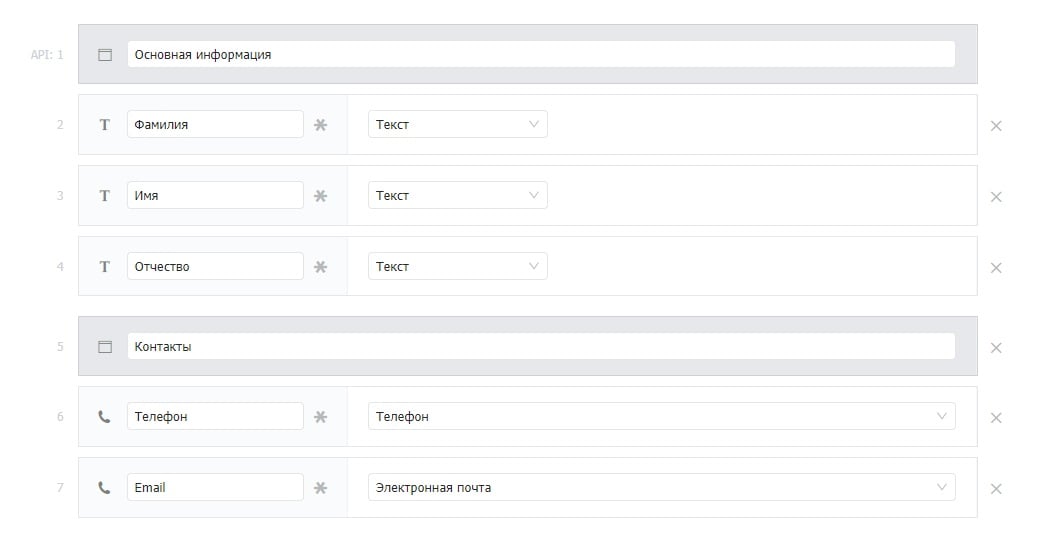Expand the Электронная почта type dropdown
1039x552 pixels.
661,488
